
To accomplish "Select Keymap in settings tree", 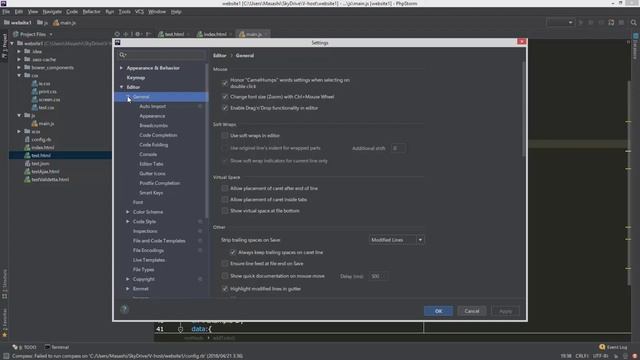I will pyautogui.click(x=136, y=78).
